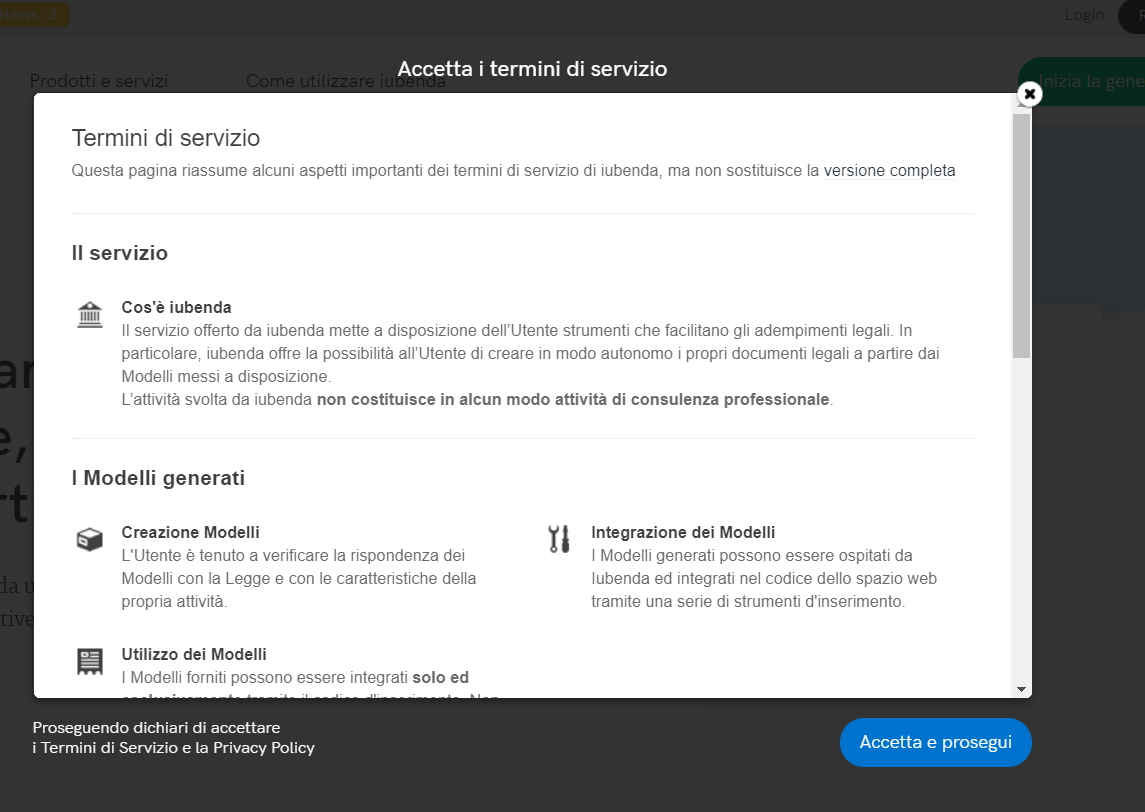
Task: Click the Utilizzo dei Modelli document icon
Action: click(x=90, y=661)
